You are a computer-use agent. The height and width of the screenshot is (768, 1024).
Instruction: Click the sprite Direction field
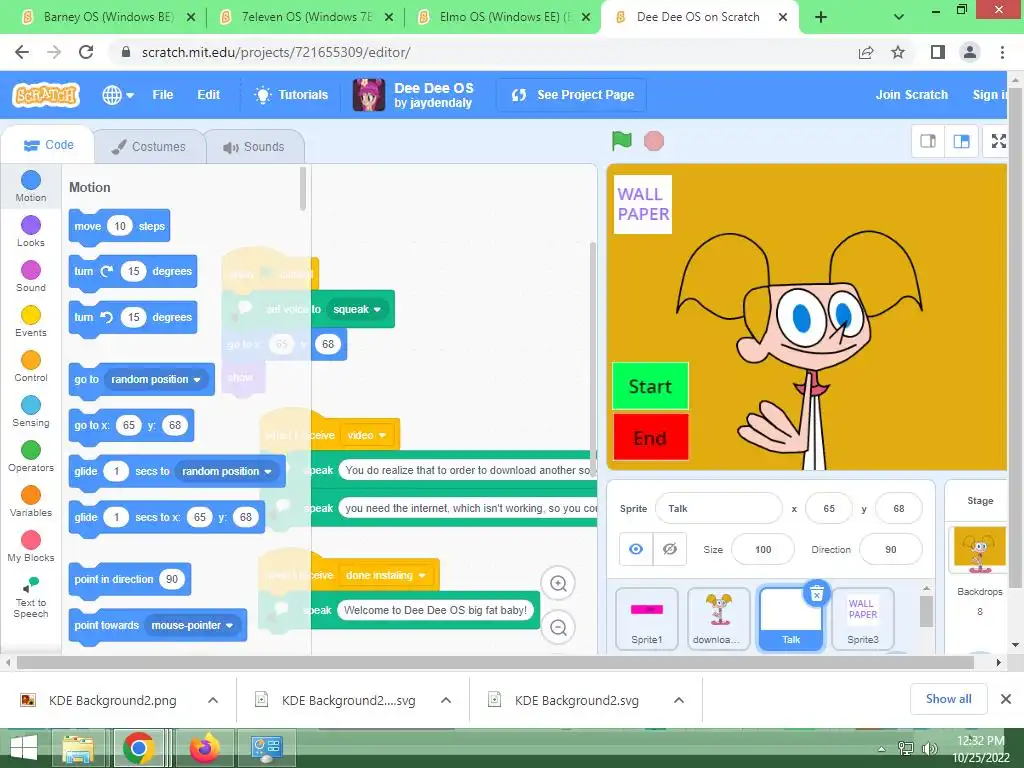891,549
